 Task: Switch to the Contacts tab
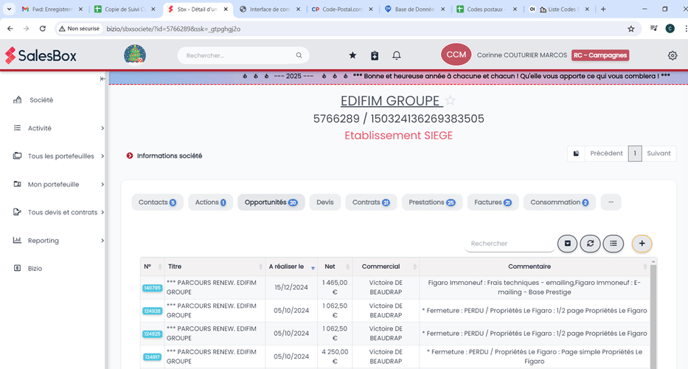click(x=157, y=202)
